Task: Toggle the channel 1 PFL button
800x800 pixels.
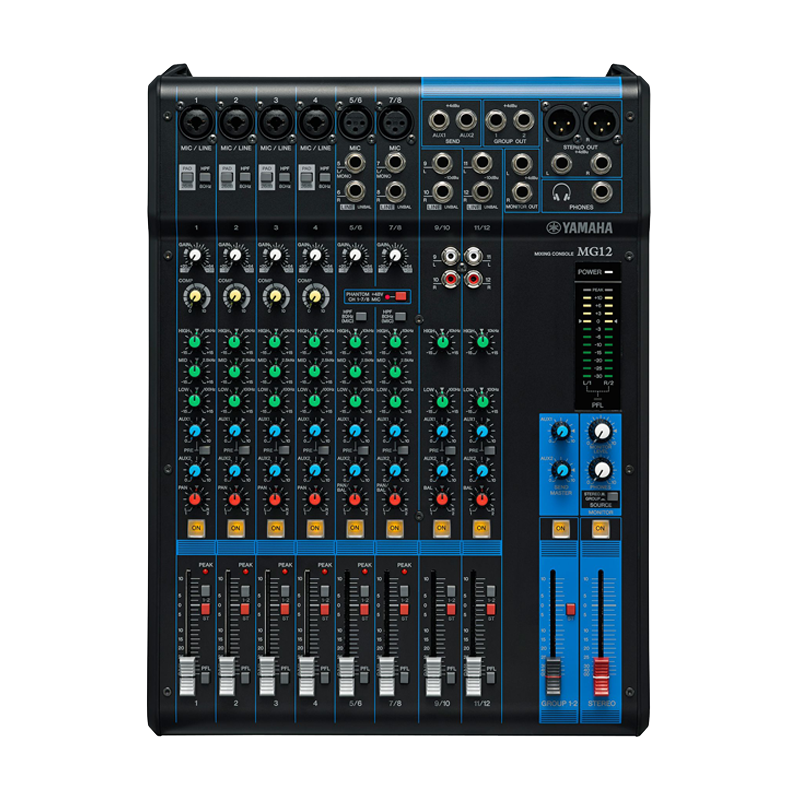Action: (205, 678)
